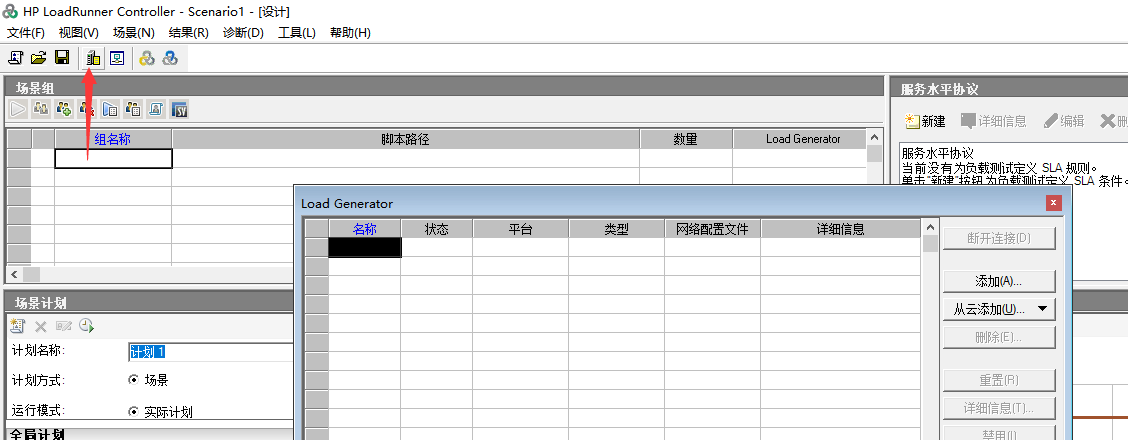
Task: Click the LoadRunner app icon in title bar
Action: point(10,12)
